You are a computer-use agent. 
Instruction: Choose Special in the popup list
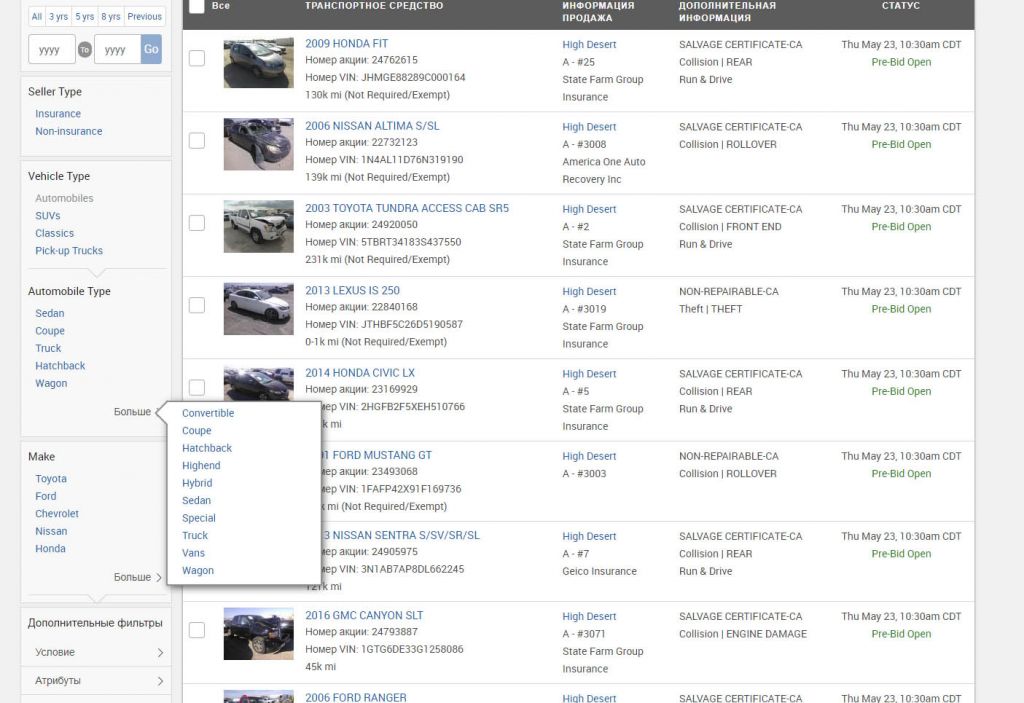pos(199,517)
